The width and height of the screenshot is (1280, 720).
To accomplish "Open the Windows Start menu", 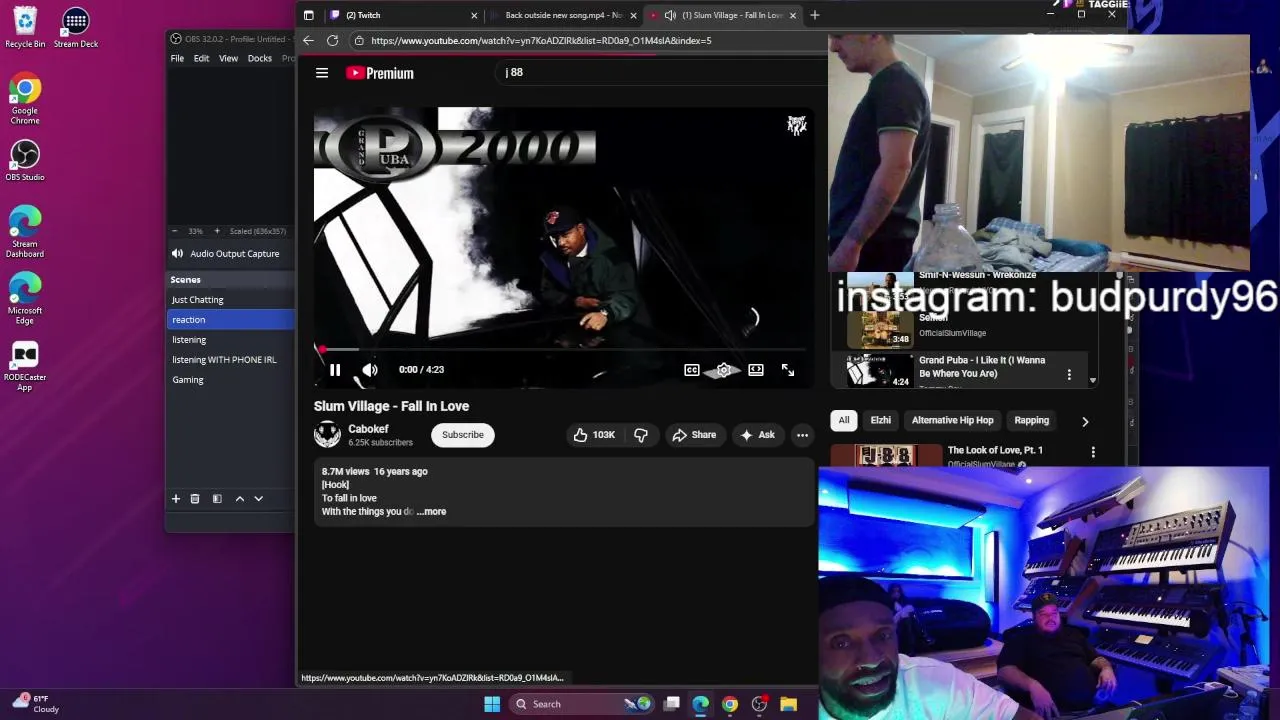I will tap(492, 704).
